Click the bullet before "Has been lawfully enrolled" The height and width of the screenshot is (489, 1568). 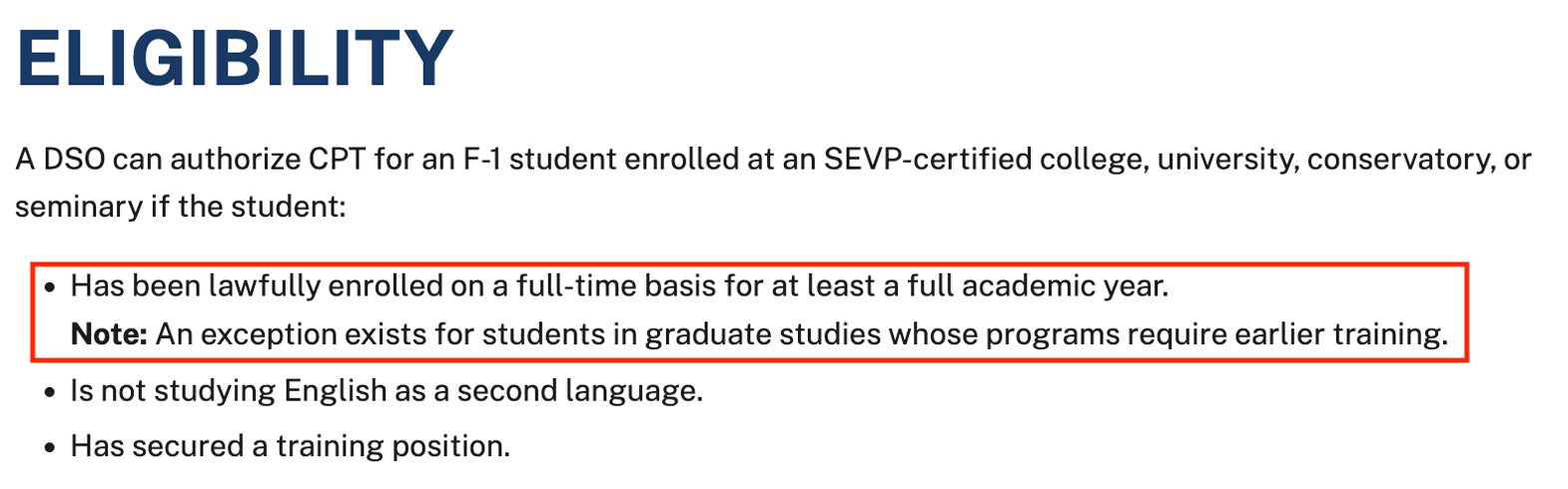(x=50, y=287)
